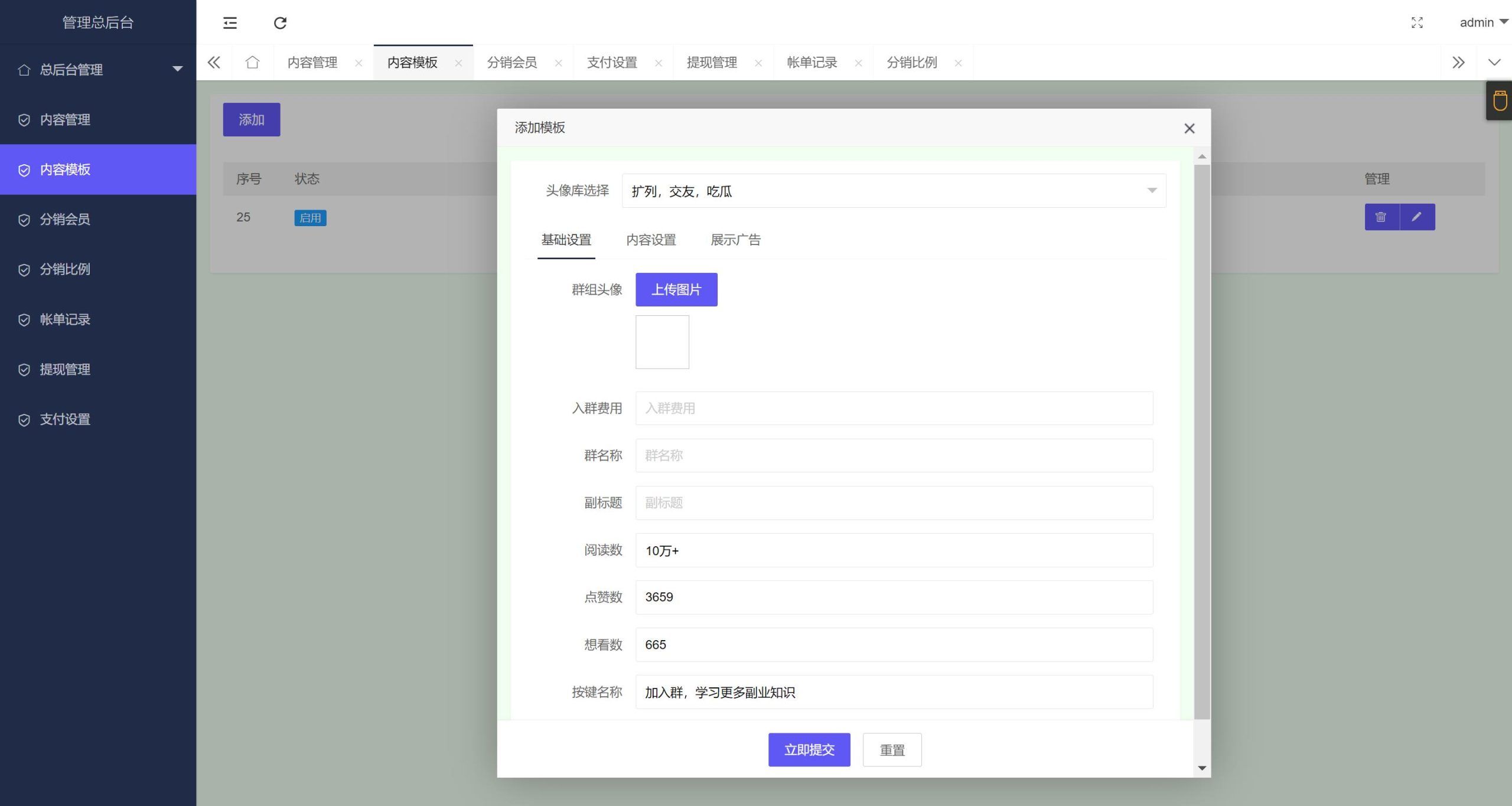Toggle the 启用 status badge on record 25
The image size is (1512, 806).
[309, 217]
